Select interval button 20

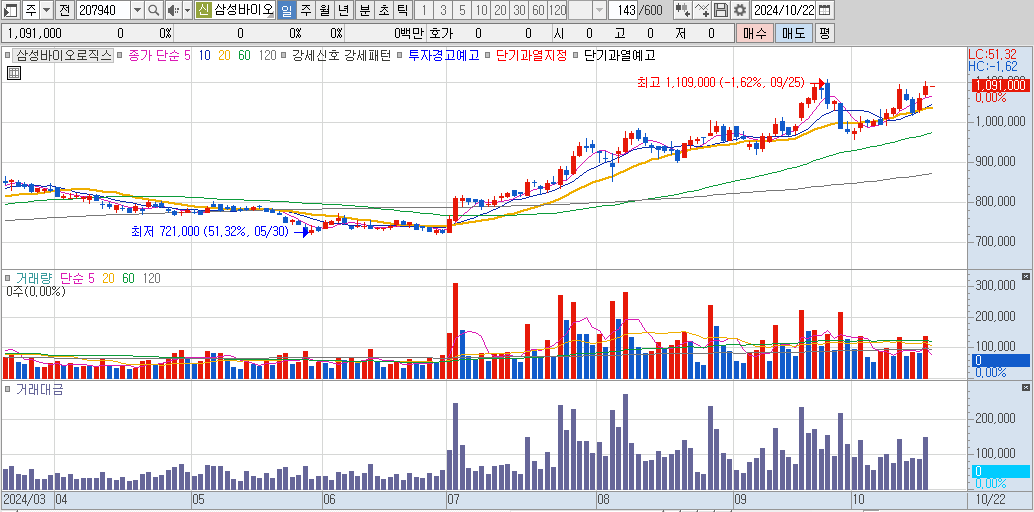point(501,10)
